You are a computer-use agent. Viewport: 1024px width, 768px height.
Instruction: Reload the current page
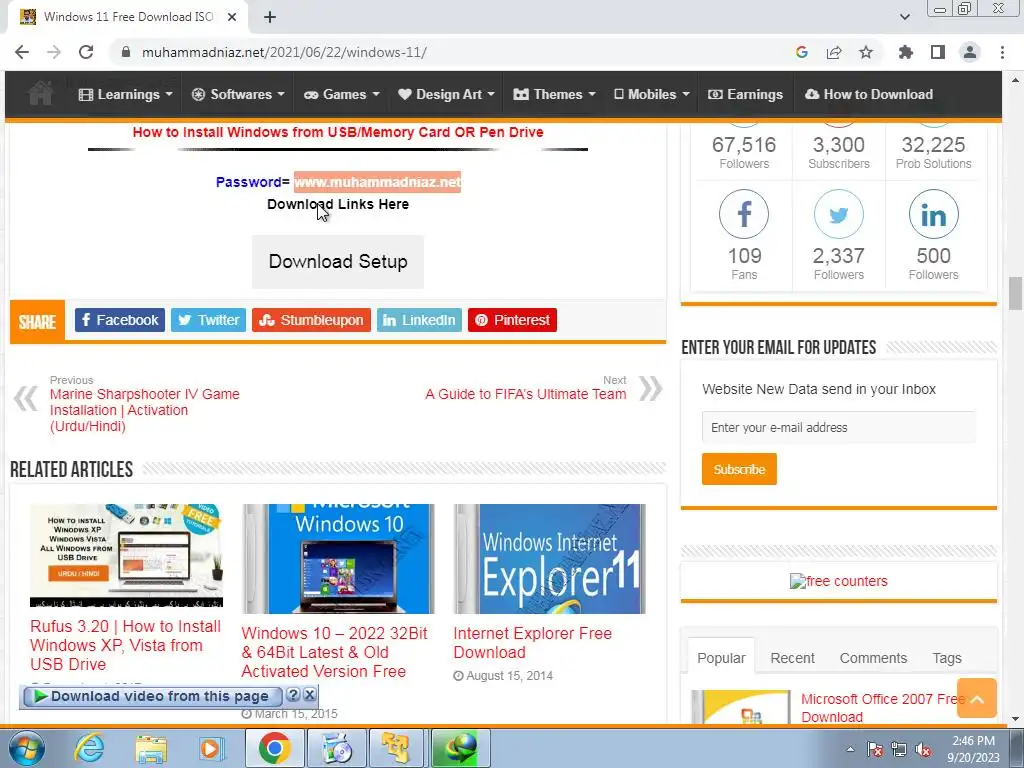coord(86,52)
